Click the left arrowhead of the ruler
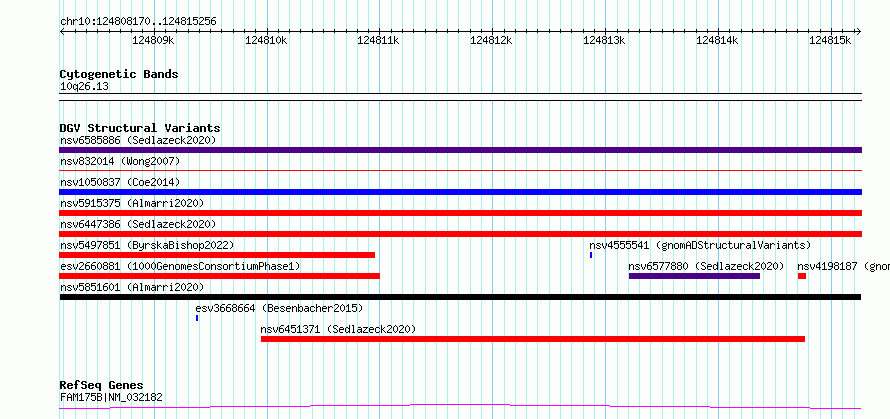 pos(62,31)
